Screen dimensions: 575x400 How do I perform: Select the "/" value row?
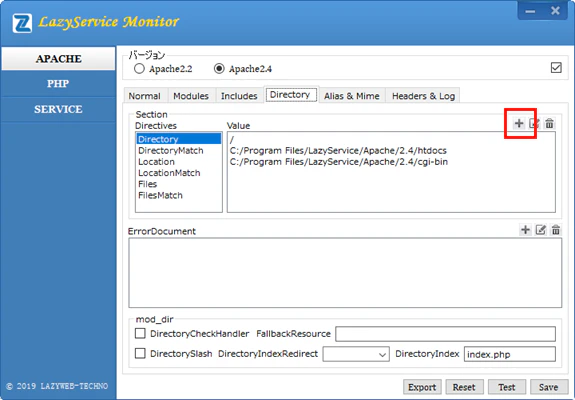click(x=391, y=139)
